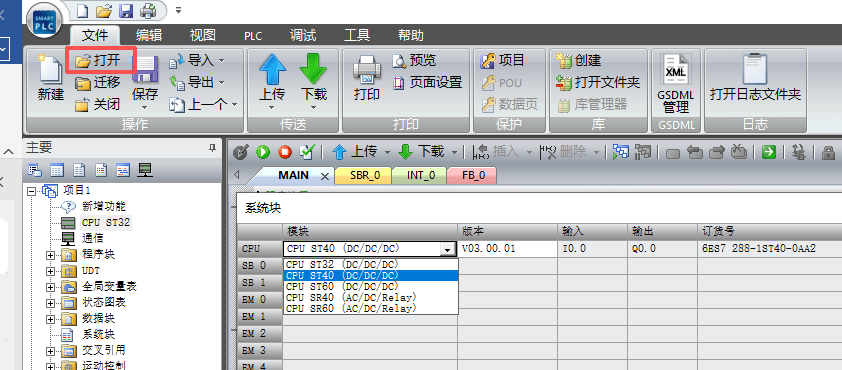
Task: Click quick access print icon
Action: (148, 10)
